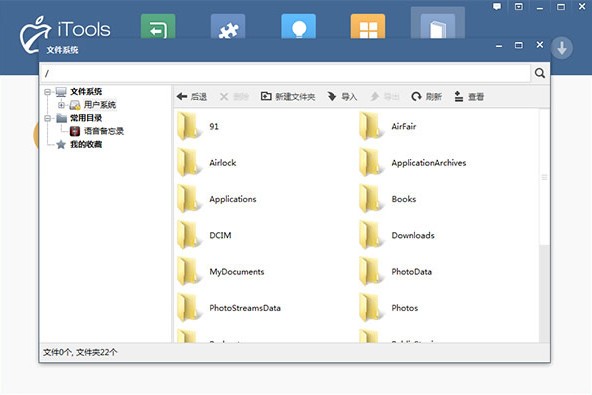Image resolution: width=592 pixels, height=395 pixels.
Task: Click the PhotoStreamsData folder name
Action: (245, 308)
